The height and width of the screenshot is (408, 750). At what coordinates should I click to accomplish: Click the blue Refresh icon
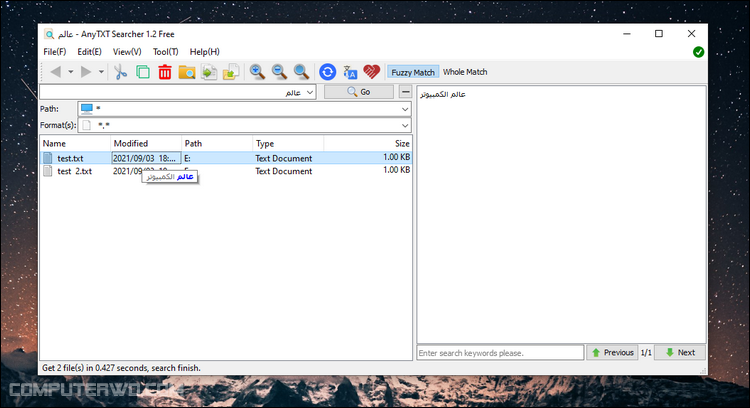click(328, 72)
